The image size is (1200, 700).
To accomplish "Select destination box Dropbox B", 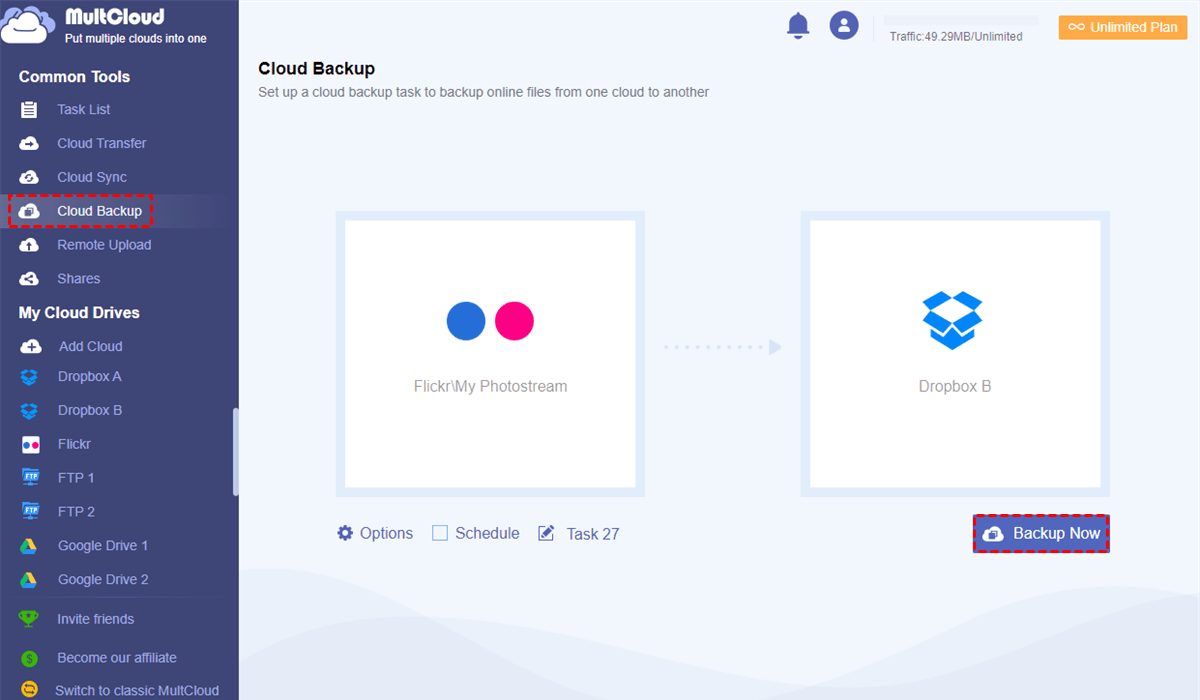I will click(955, 354).
